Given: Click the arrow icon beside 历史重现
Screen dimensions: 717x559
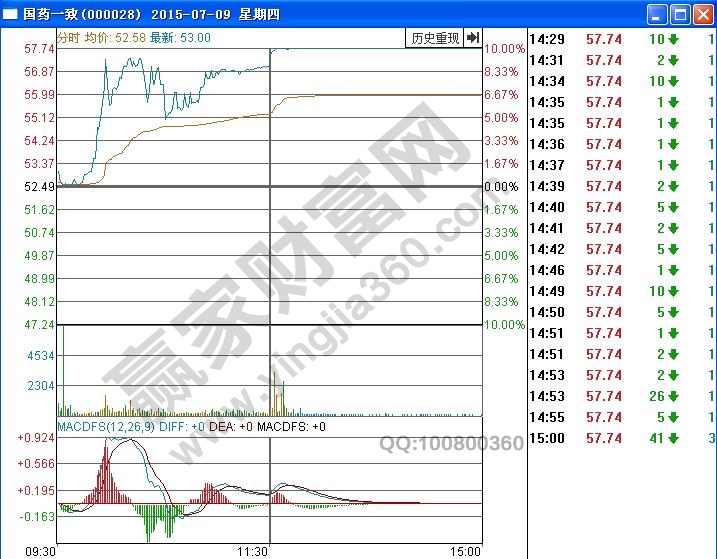Looking at the screenshot, I should (x=473, y=38).
